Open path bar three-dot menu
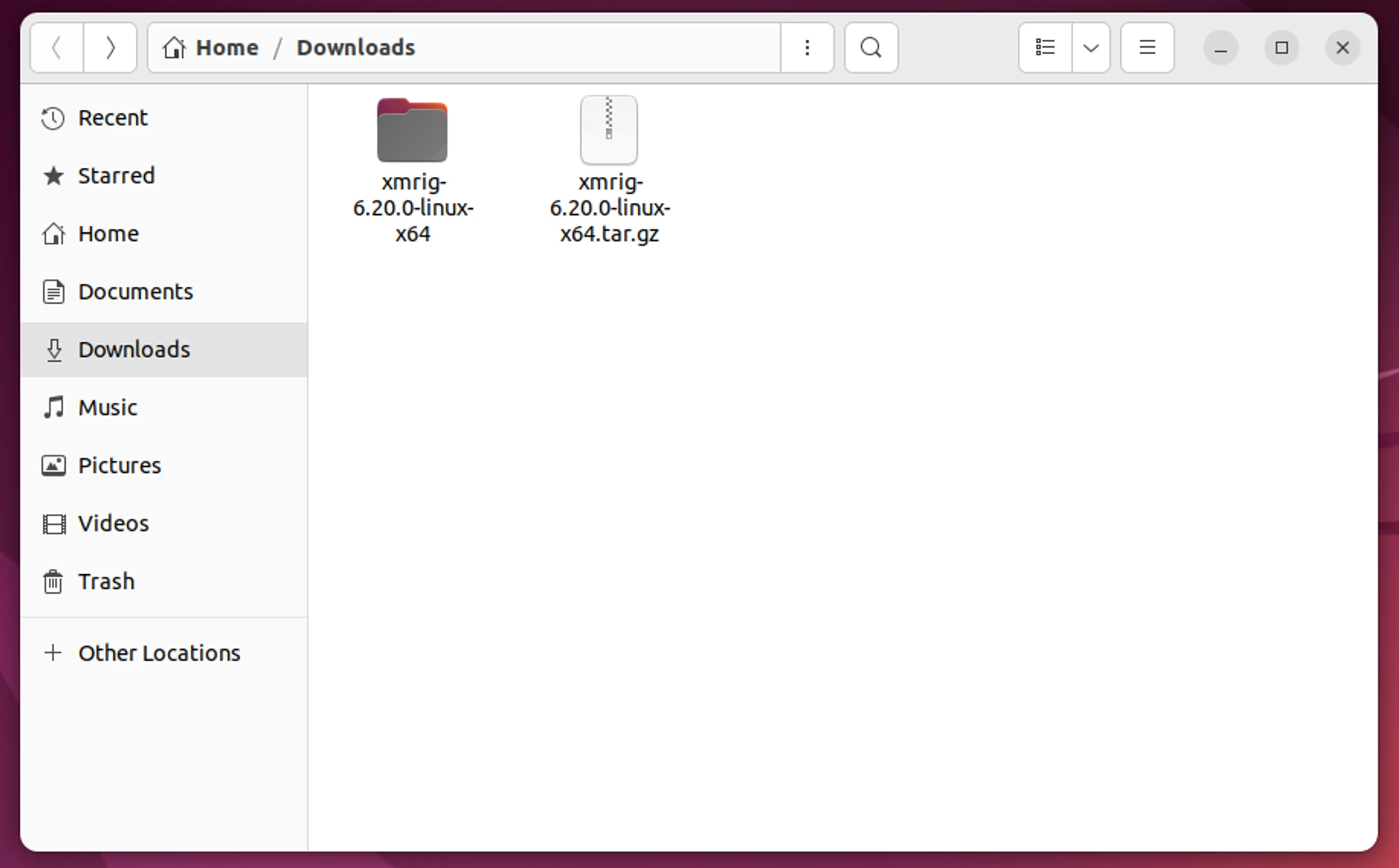Image resolution: width=1399 pixels, height=868 pixels. coord(807,48)
